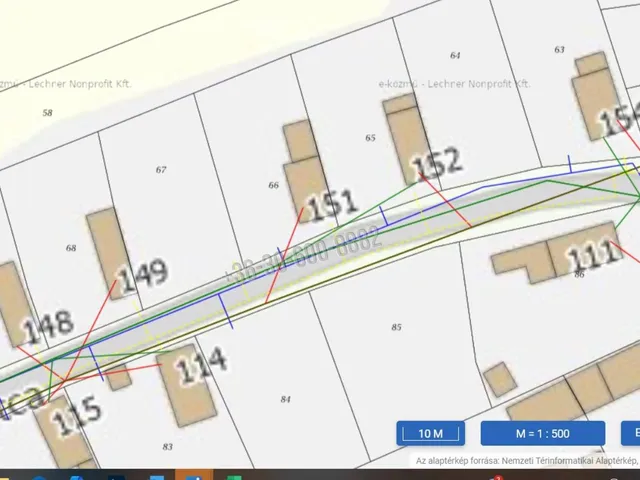
Task: Select house number 148 label
Action: pos(46,323)
